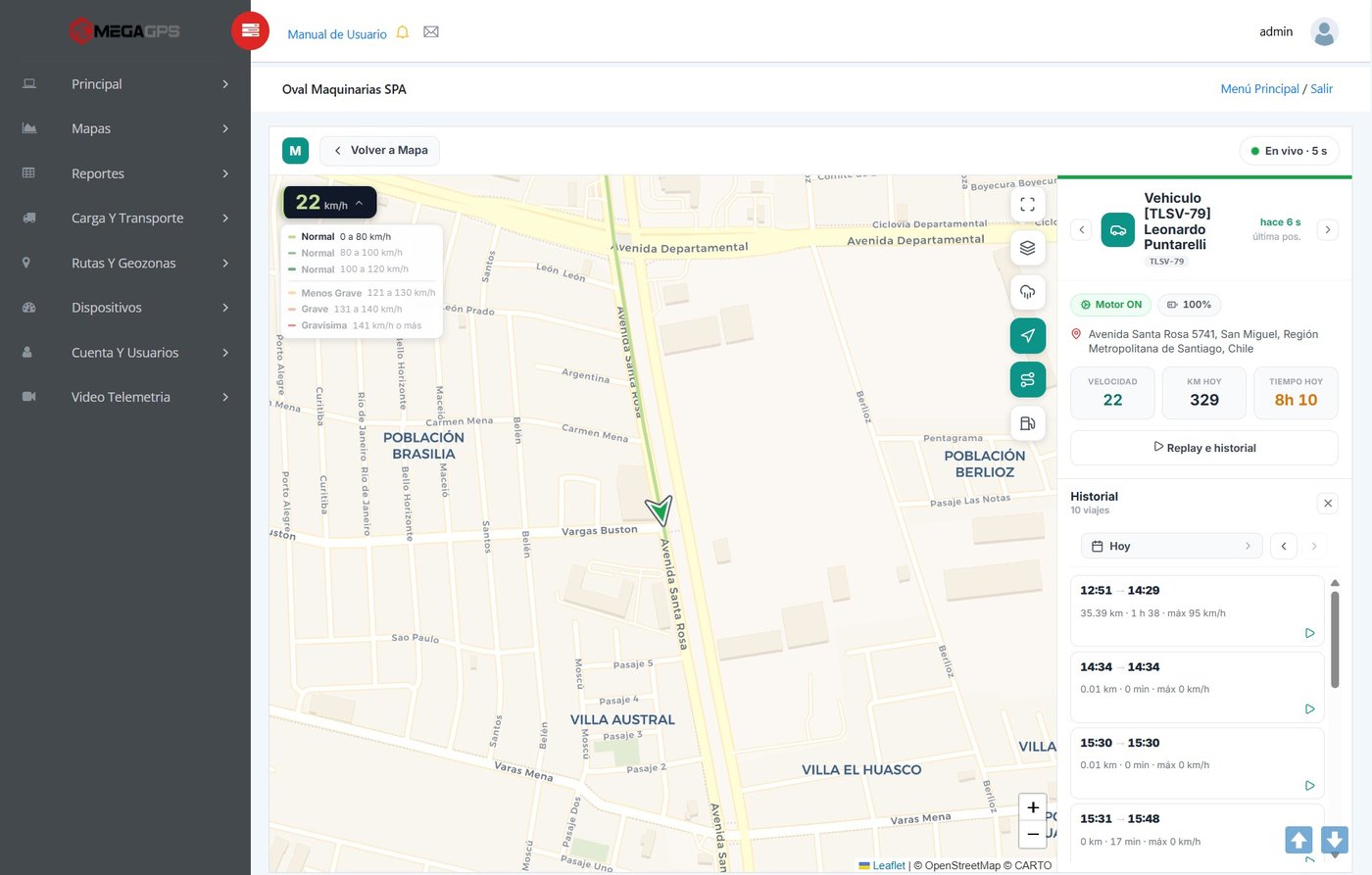Open the map layers selector

1027,248
